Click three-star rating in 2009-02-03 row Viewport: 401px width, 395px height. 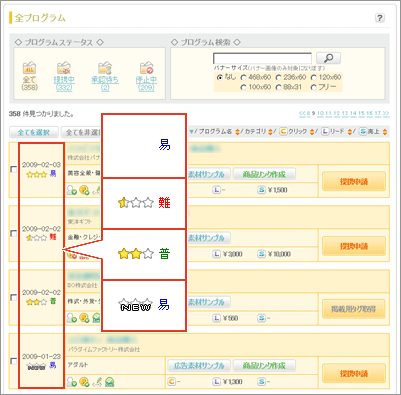[36, 174]
